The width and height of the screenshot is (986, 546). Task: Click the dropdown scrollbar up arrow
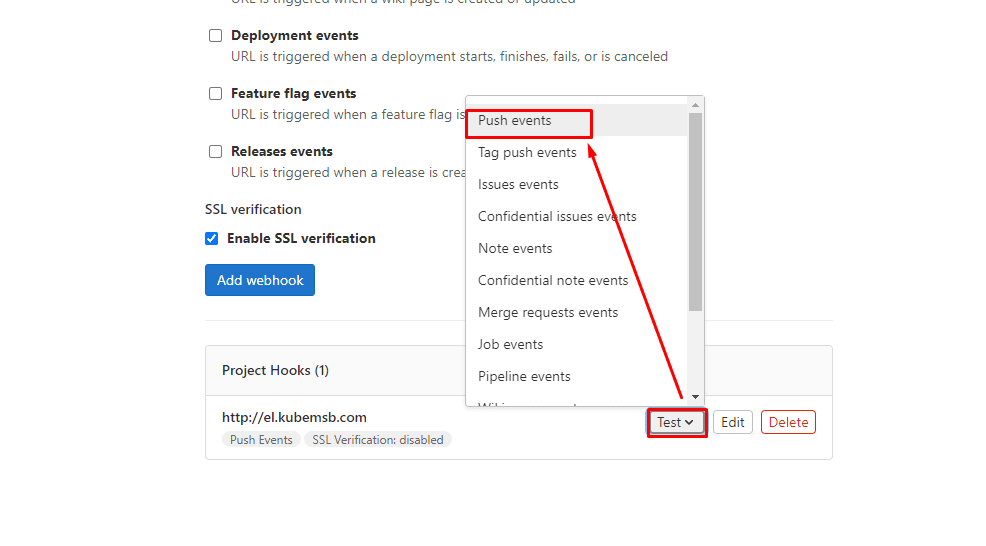pos(695,105)
